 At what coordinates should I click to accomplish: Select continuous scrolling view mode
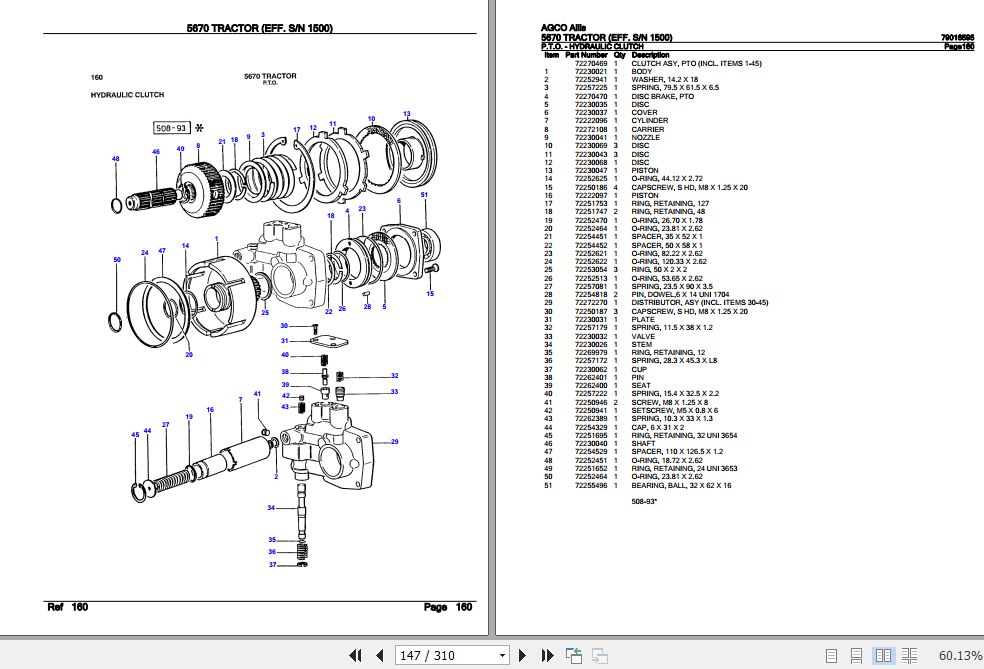857,655
